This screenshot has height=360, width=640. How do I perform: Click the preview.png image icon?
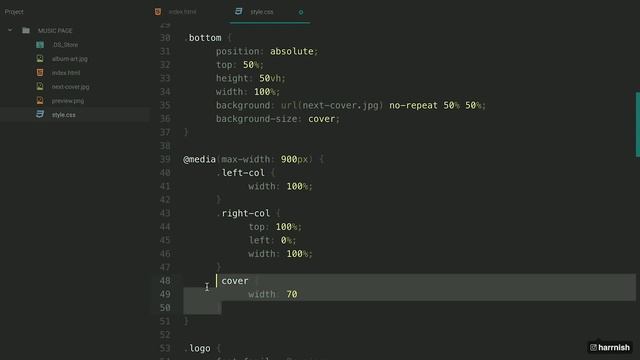40,100
